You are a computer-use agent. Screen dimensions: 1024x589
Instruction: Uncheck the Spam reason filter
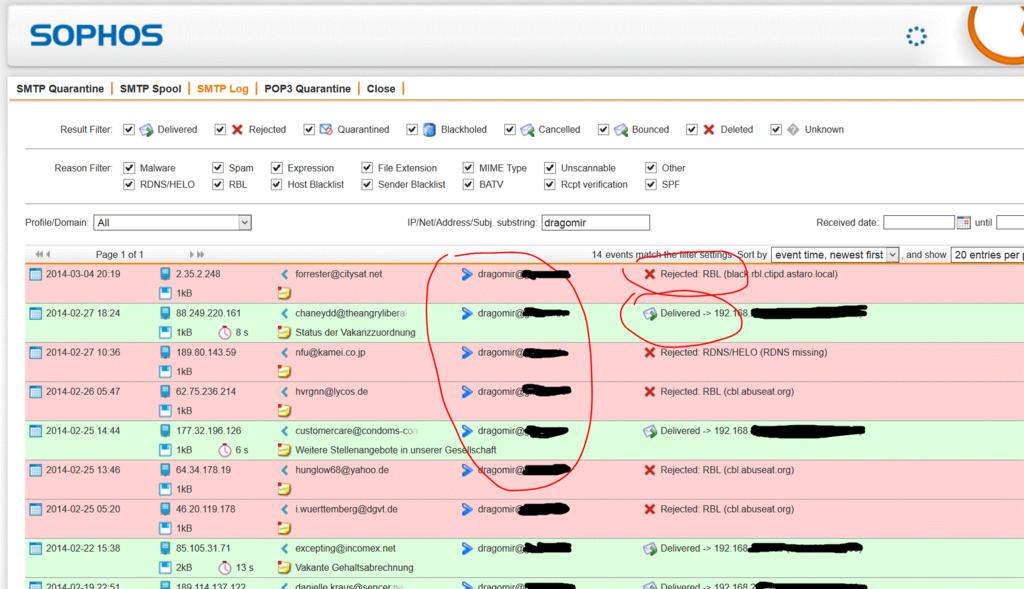pyautogui.click(x=218, y=168)
